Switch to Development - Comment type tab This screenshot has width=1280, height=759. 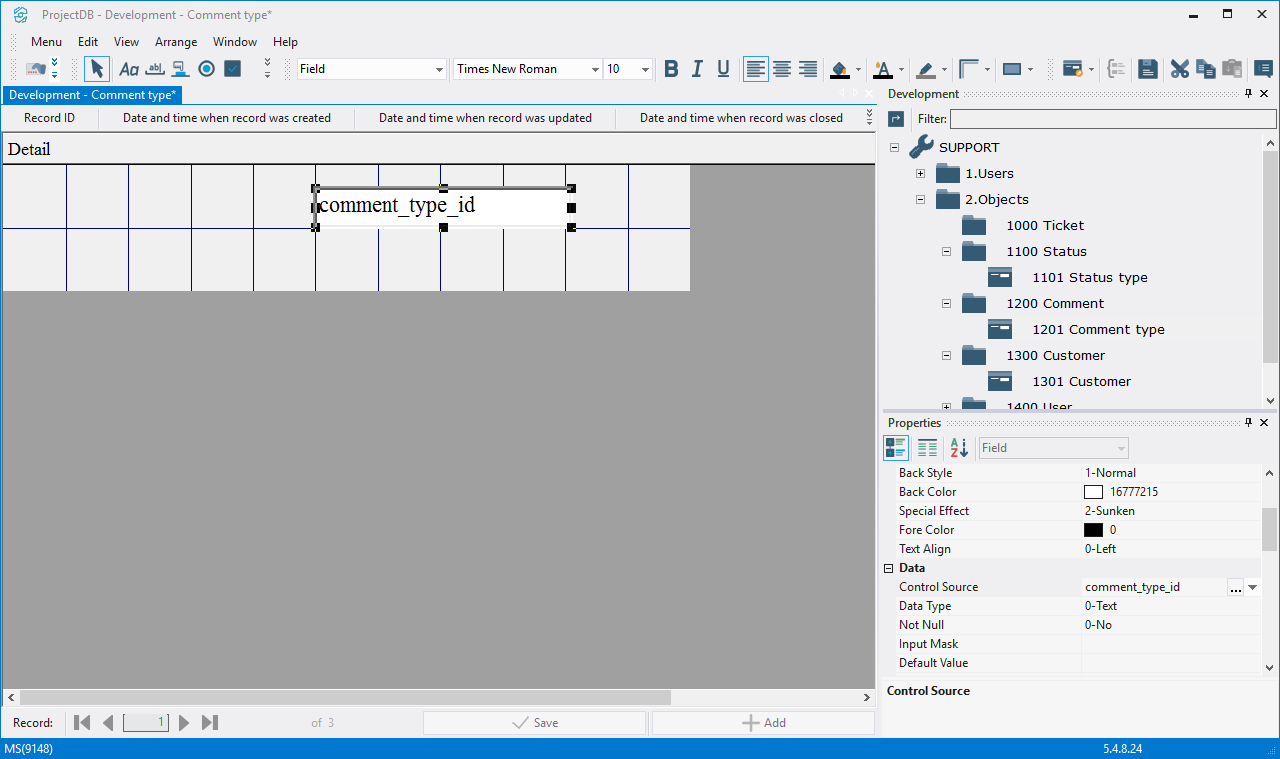coord(93,95)
